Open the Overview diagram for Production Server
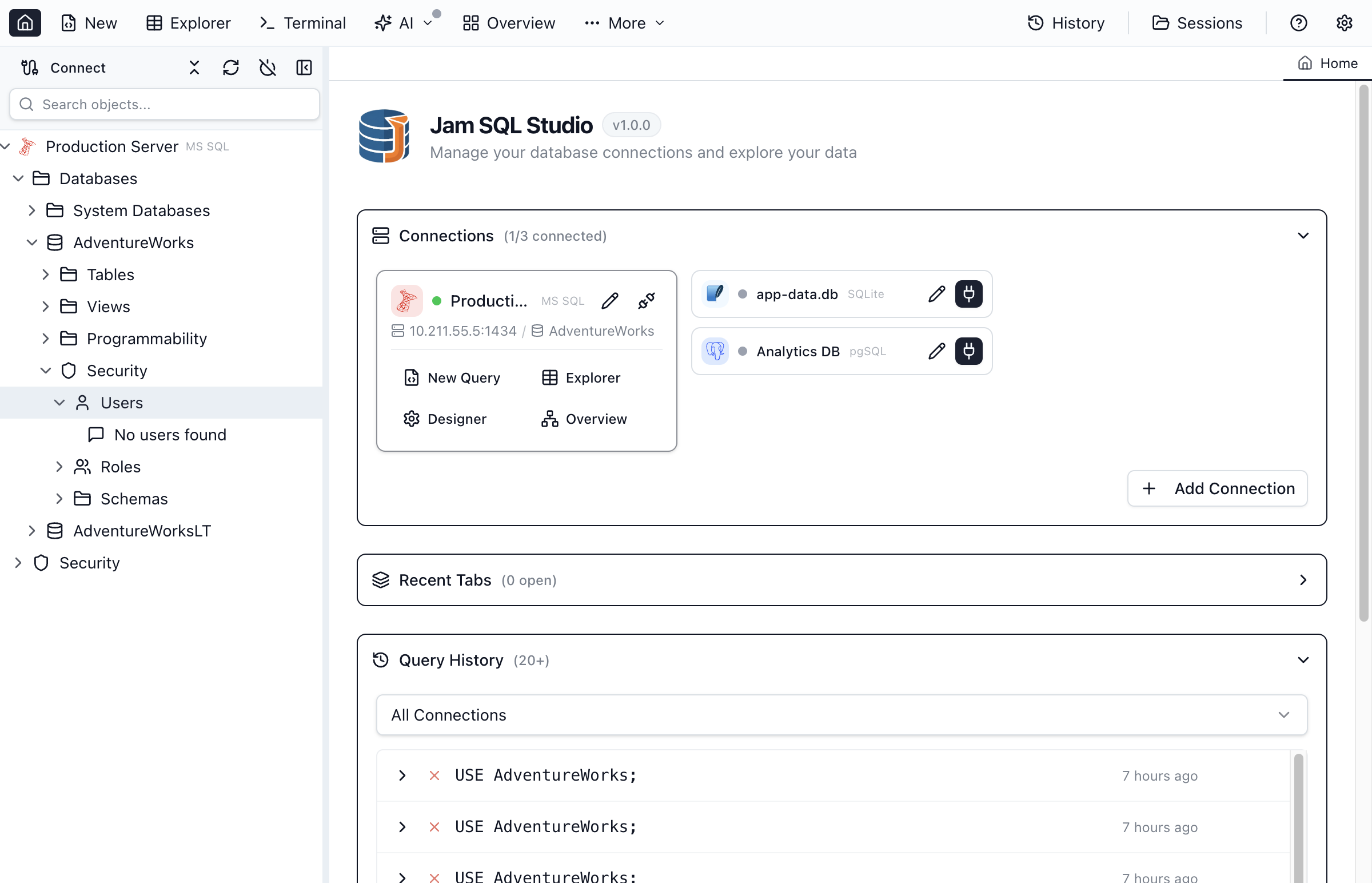 [584, 419]
